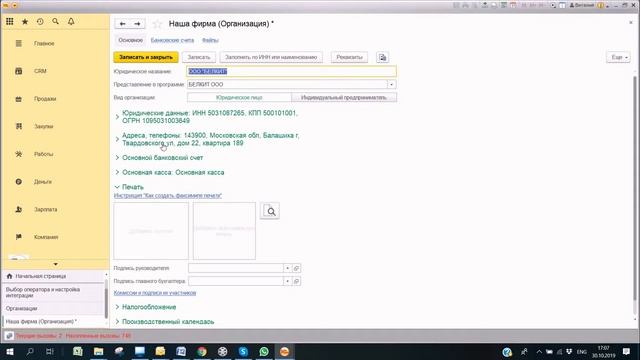The height and width of the screenshot is (360, 640).
Task: Click the facsimile seal image placeholder
Action: [x=224, y=231]
